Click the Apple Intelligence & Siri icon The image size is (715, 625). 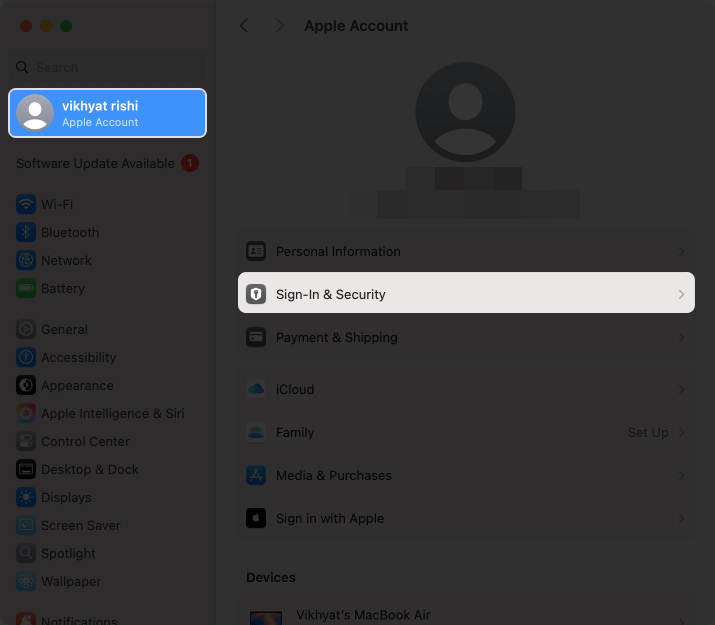[x=26, y=413]
